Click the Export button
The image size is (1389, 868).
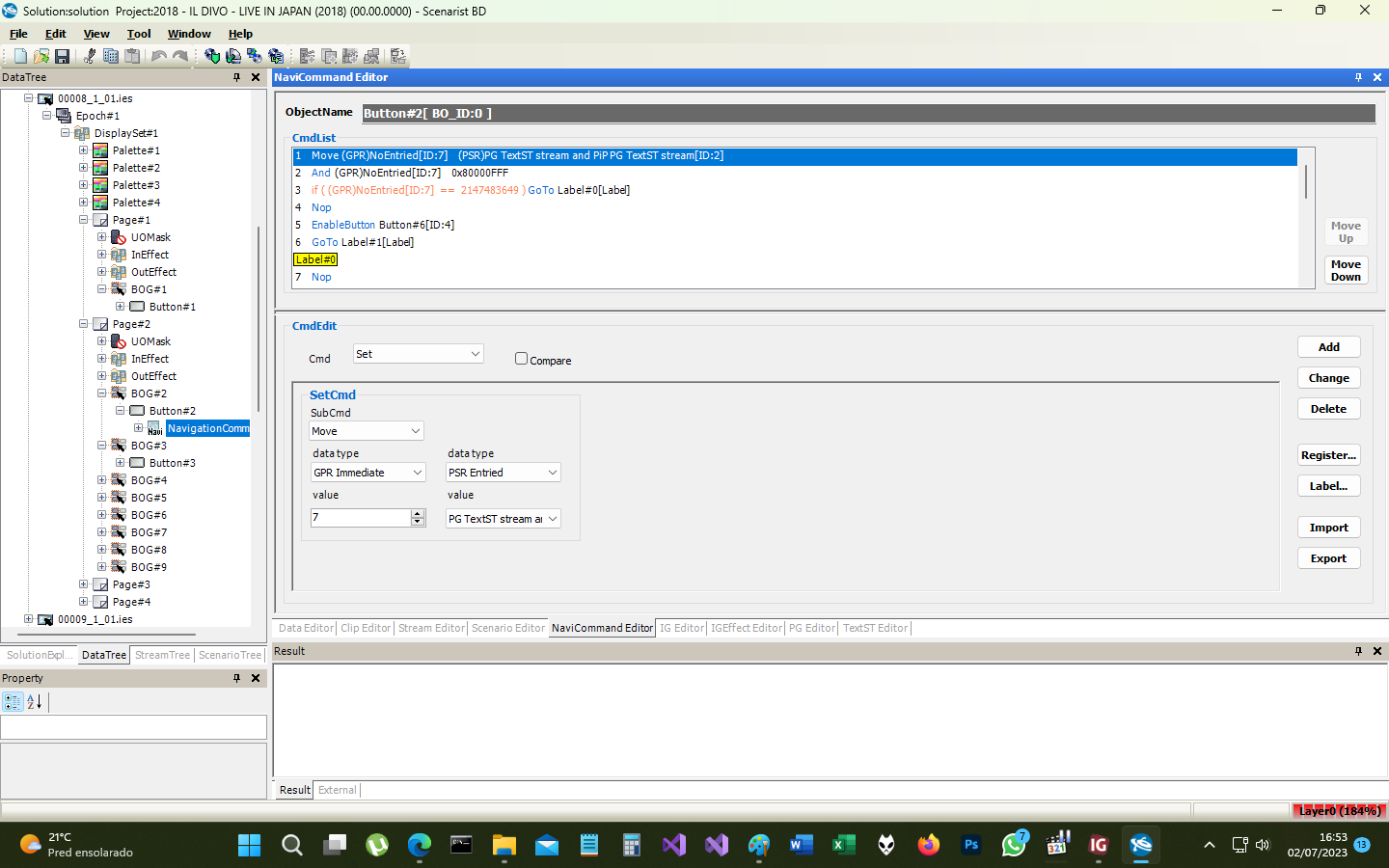(x=1329, y=558)
